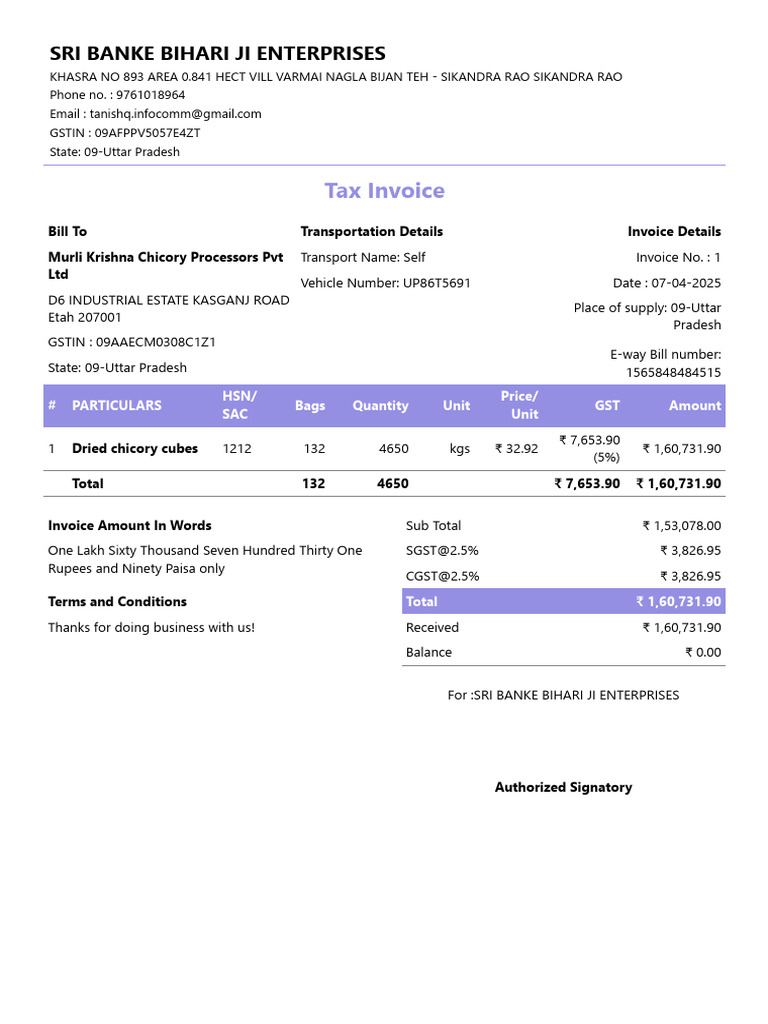The height and width of the screenshot is (1024, 768).
Task: Click the CGST@2.5% label
Action: 443,576
